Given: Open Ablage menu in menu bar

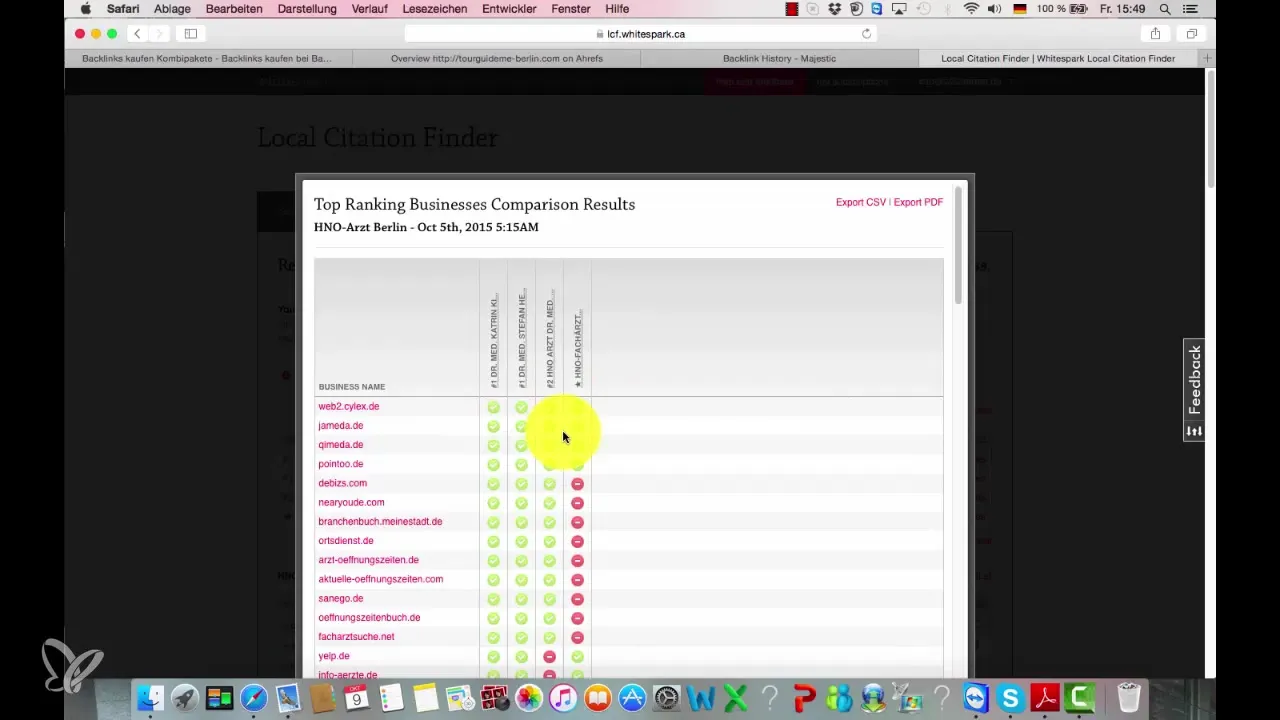Looking at the screenshot, I should (x=172, y=9).
